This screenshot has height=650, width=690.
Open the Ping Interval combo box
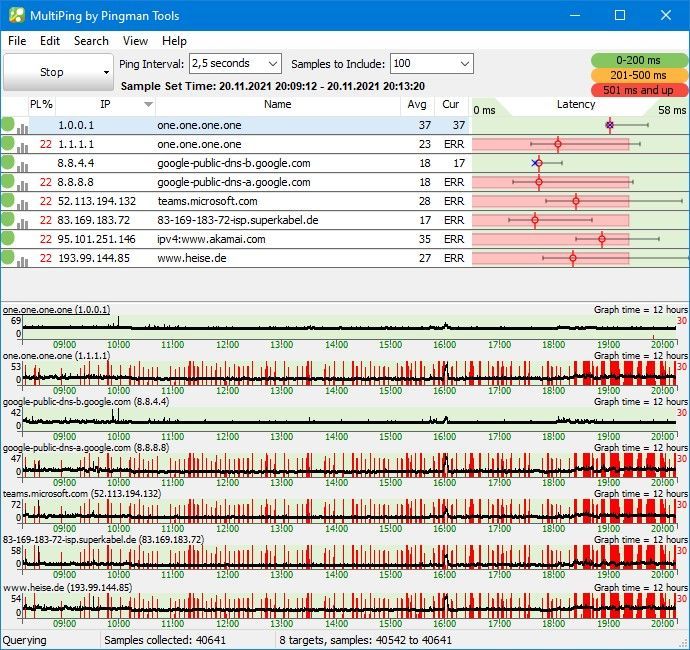click(x=235, y=64)
